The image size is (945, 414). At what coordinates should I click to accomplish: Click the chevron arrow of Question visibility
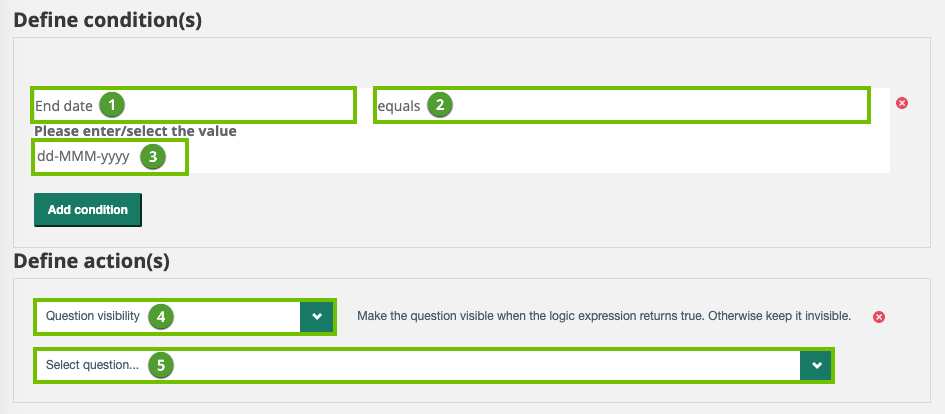[x=317, y=316]
